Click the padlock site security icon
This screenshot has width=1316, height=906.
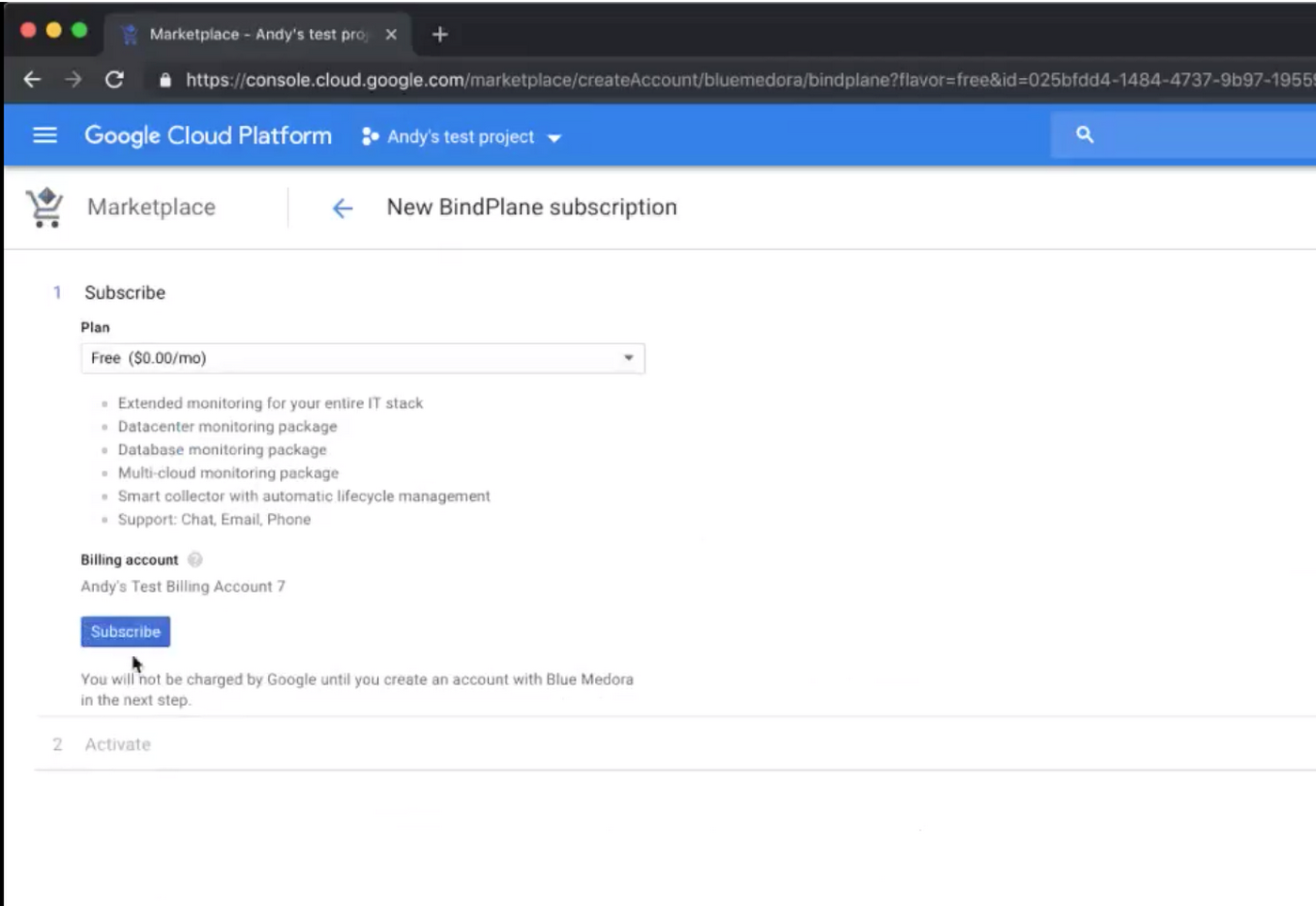[x=165, y=80]
